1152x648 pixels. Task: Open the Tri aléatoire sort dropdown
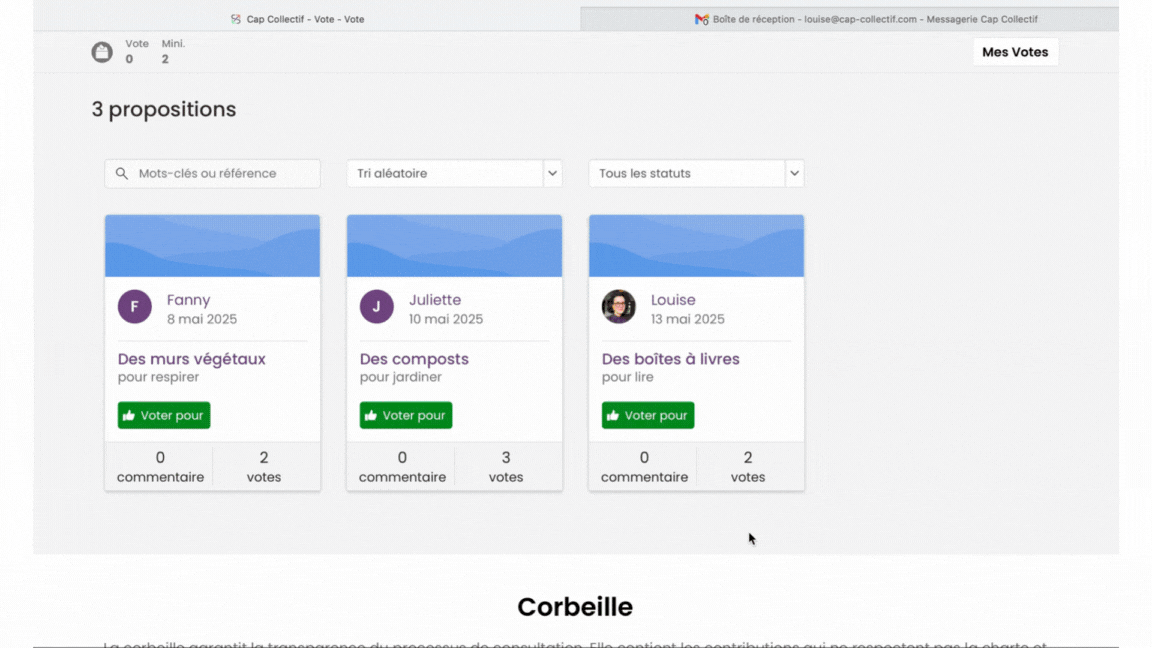point(454,173)
